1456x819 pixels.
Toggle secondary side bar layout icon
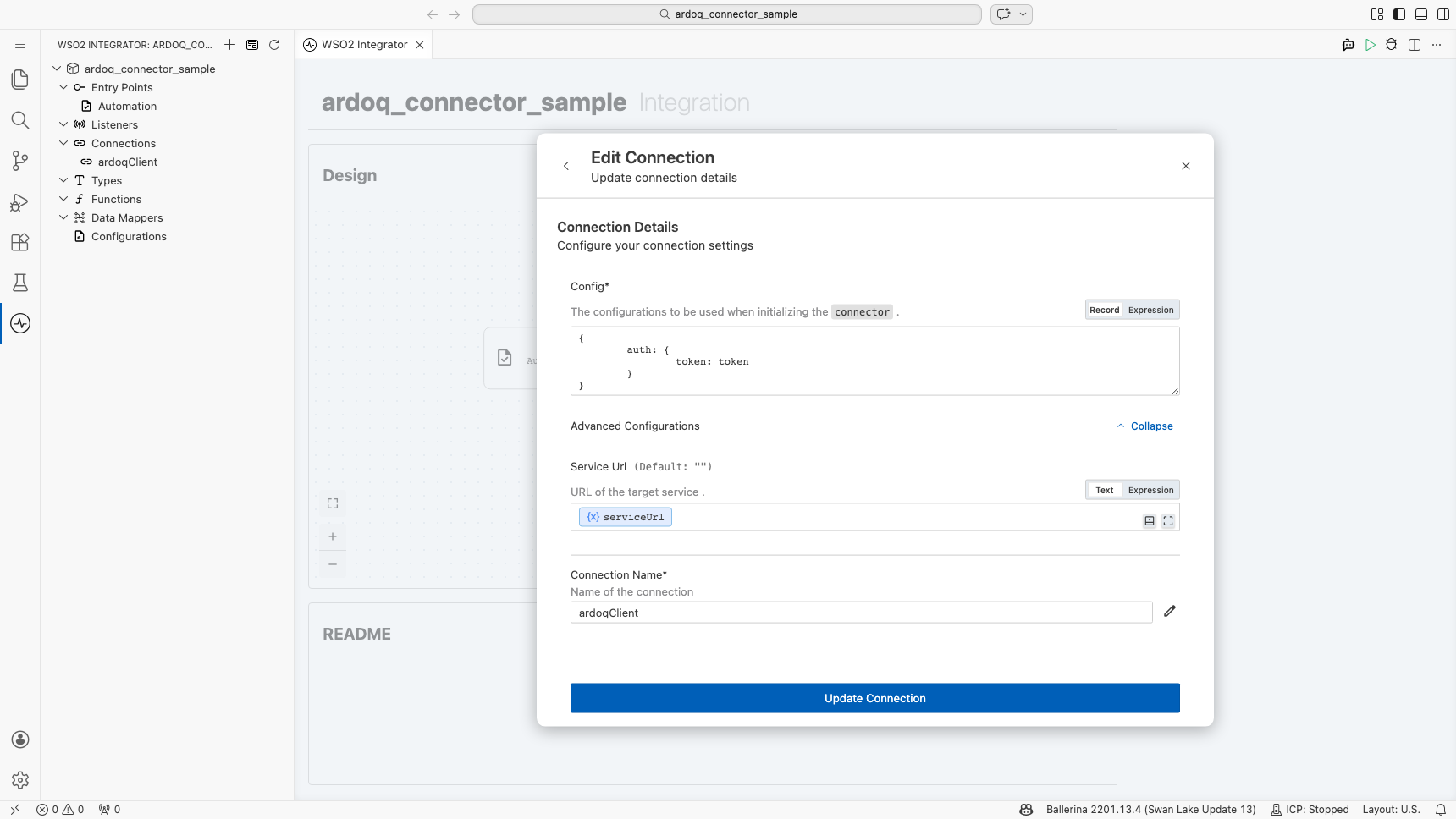(1443, 14)
